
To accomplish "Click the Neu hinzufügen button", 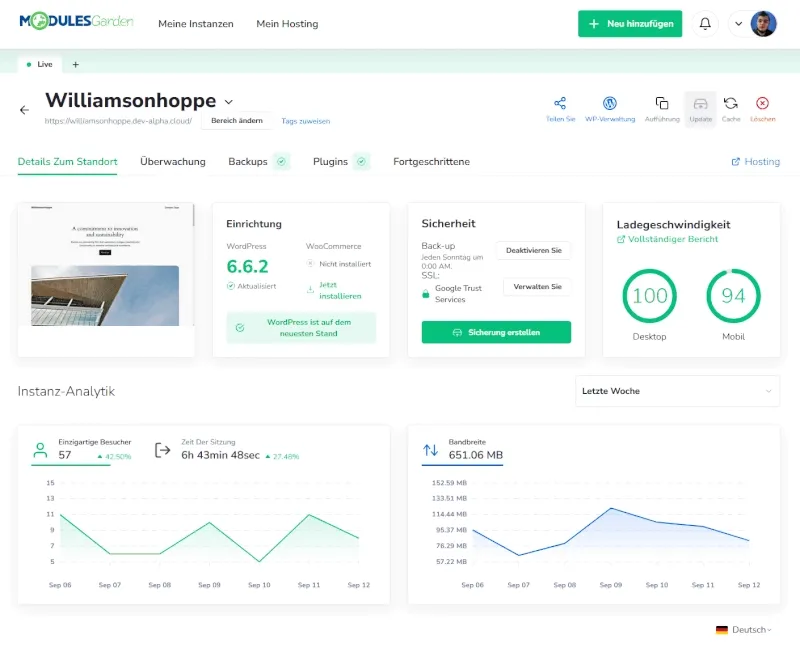I will coord(630,23).
